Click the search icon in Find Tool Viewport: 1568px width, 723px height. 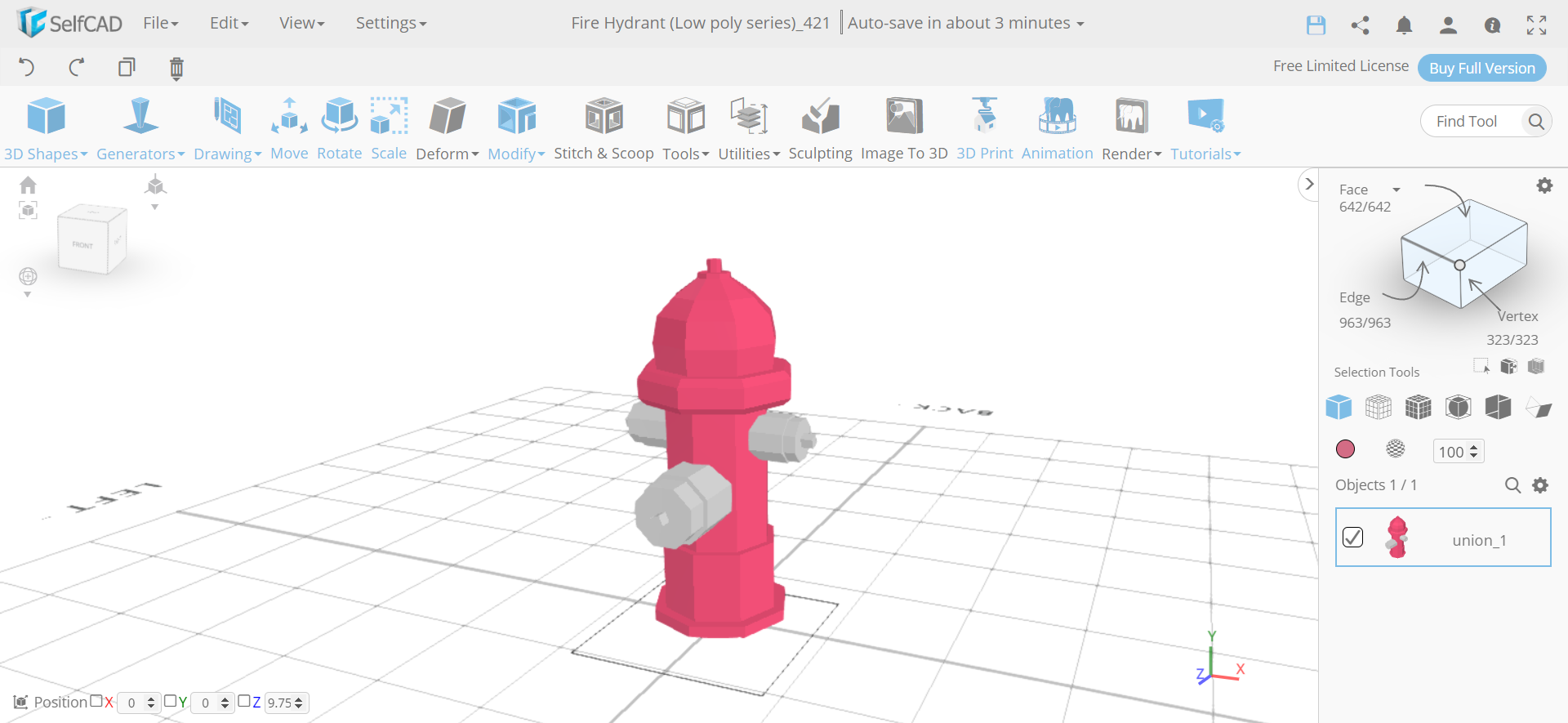click(x=1536, y=122)
